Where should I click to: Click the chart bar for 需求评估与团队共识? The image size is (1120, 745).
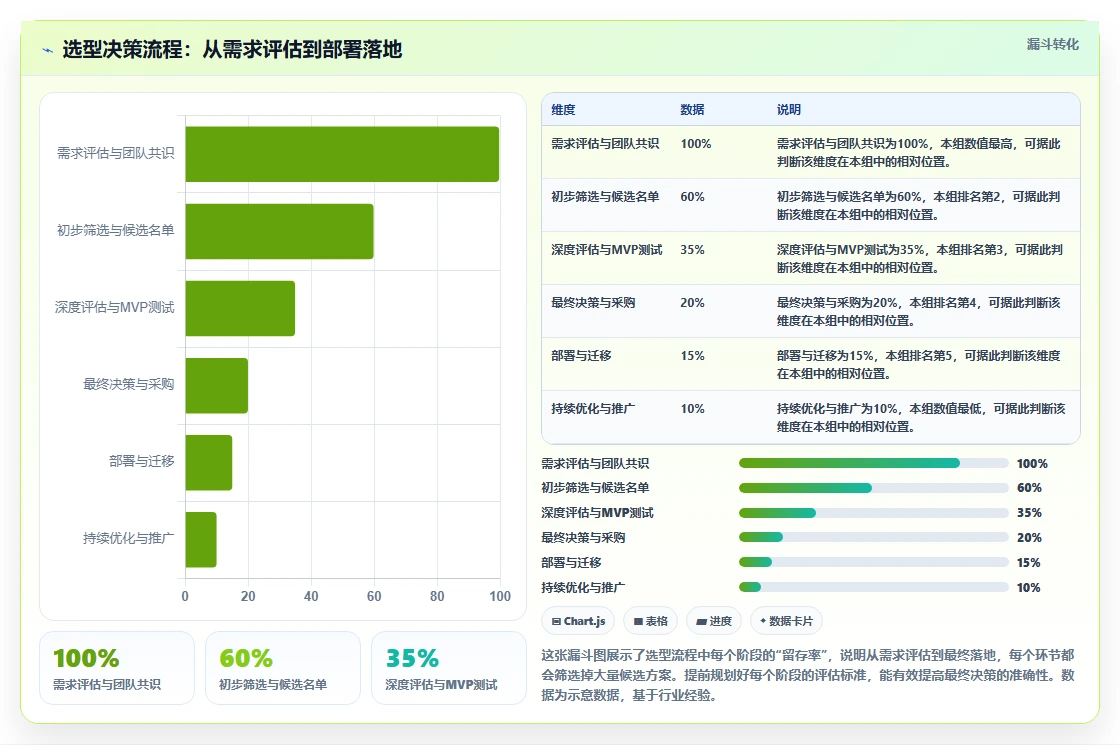tap(342, 154)
